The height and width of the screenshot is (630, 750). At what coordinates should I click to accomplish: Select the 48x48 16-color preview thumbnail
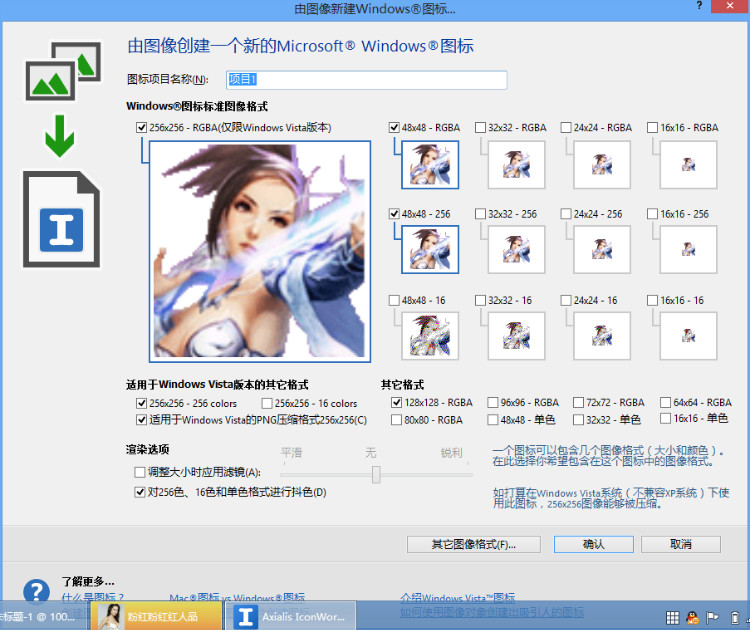[x=430, y=336]
